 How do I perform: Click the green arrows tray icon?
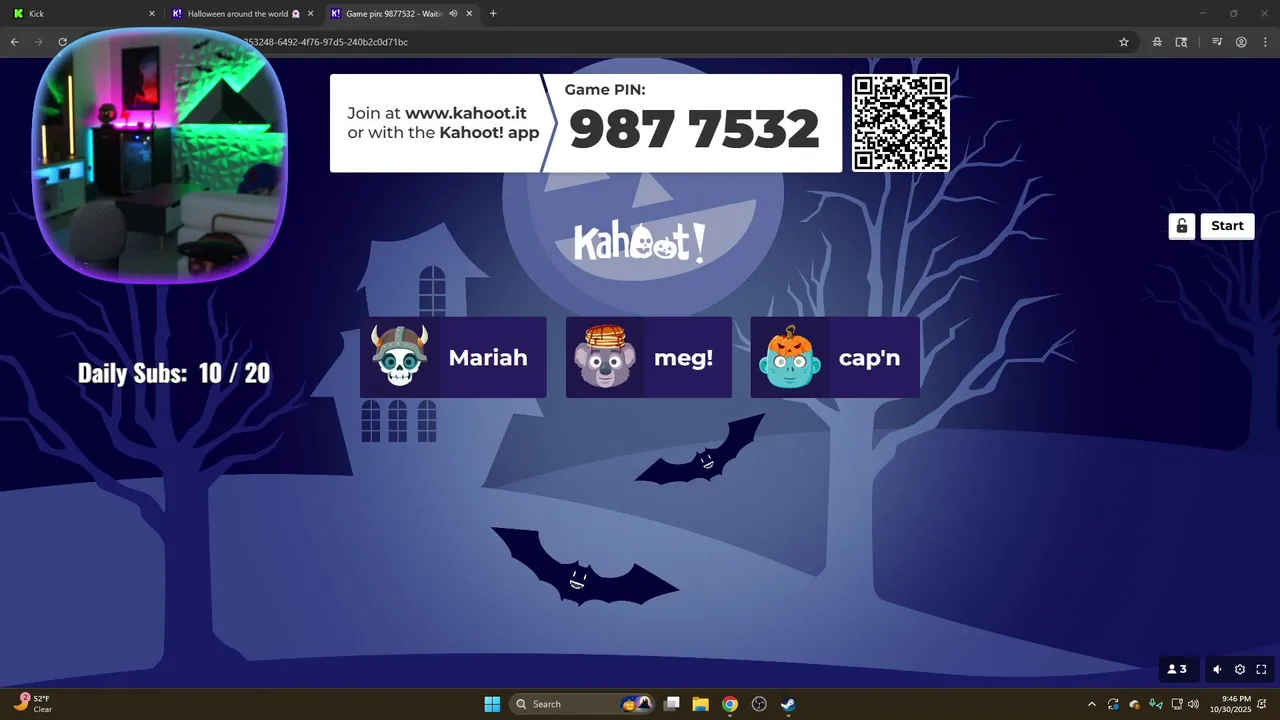coord(1156,704)
